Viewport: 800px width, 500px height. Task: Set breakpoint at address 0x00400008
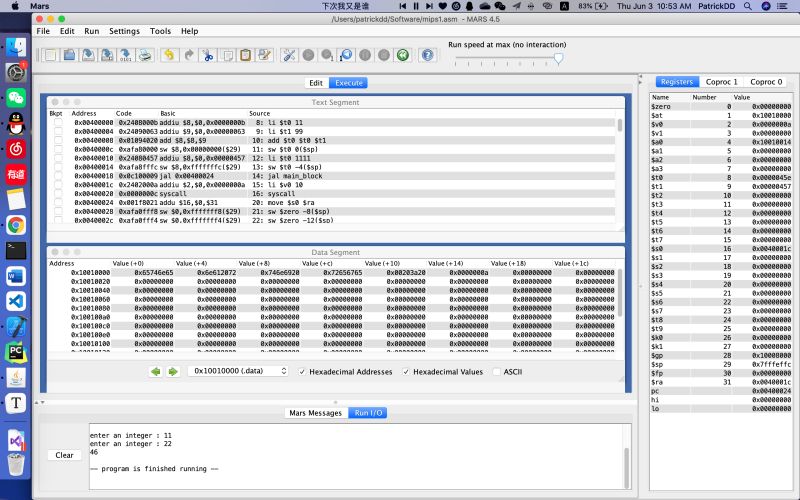click(x=58, y=140)
